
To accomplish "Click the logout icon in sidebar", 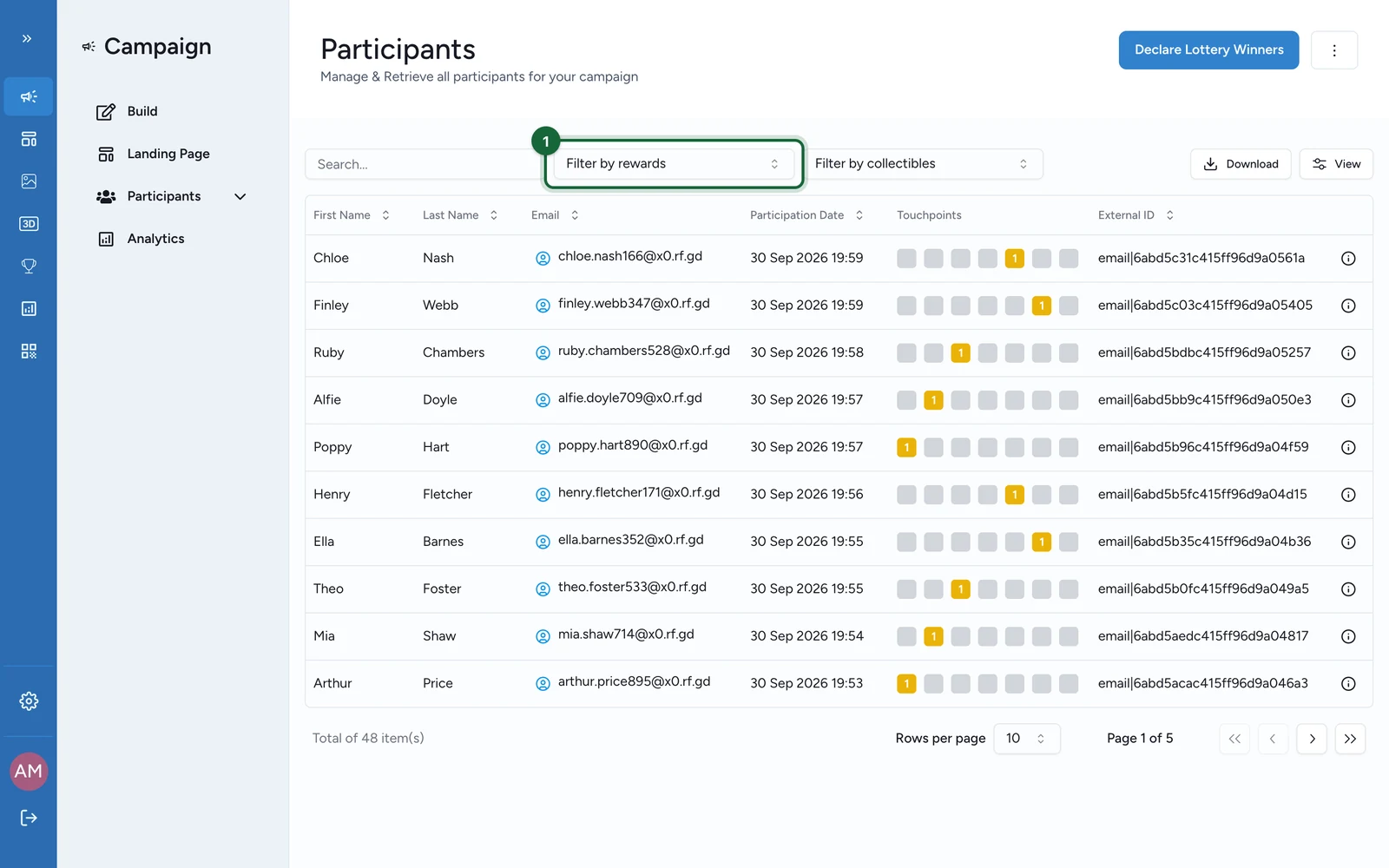I will pyautogui.click(x=29, y=818).
